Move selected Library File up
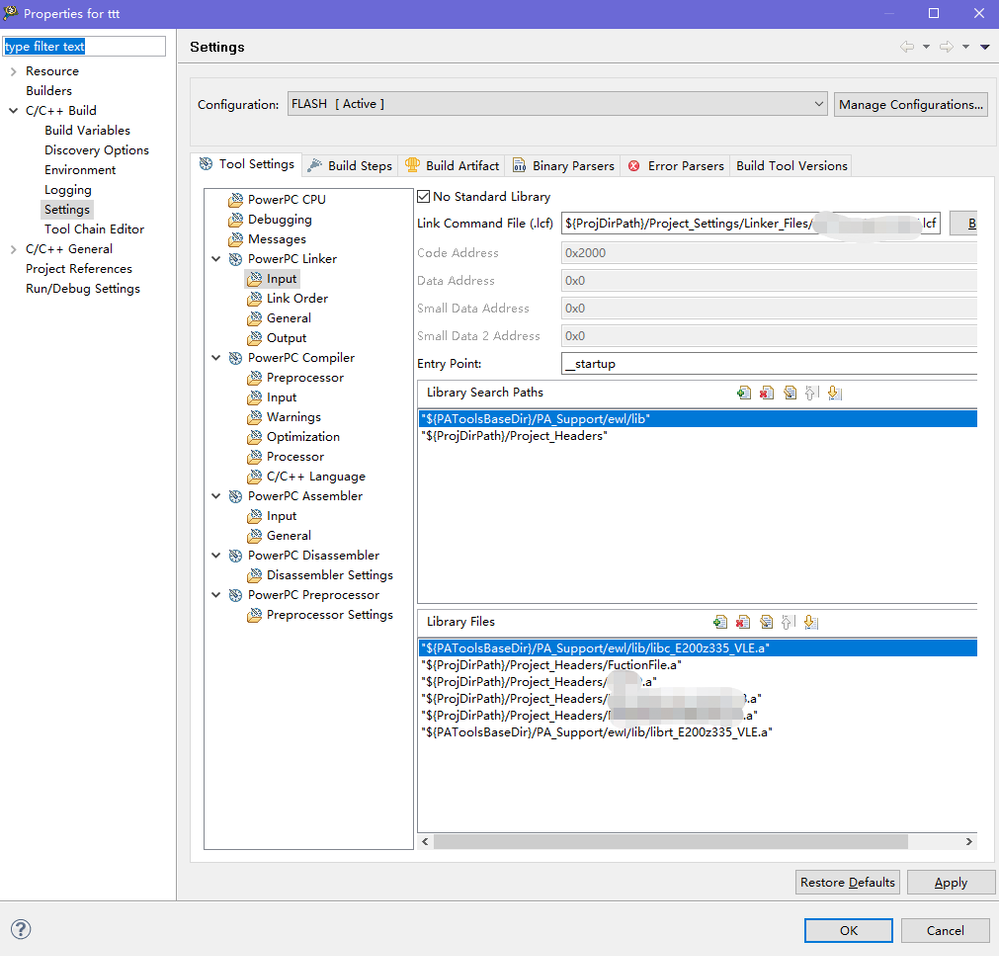 pos(788,622)
